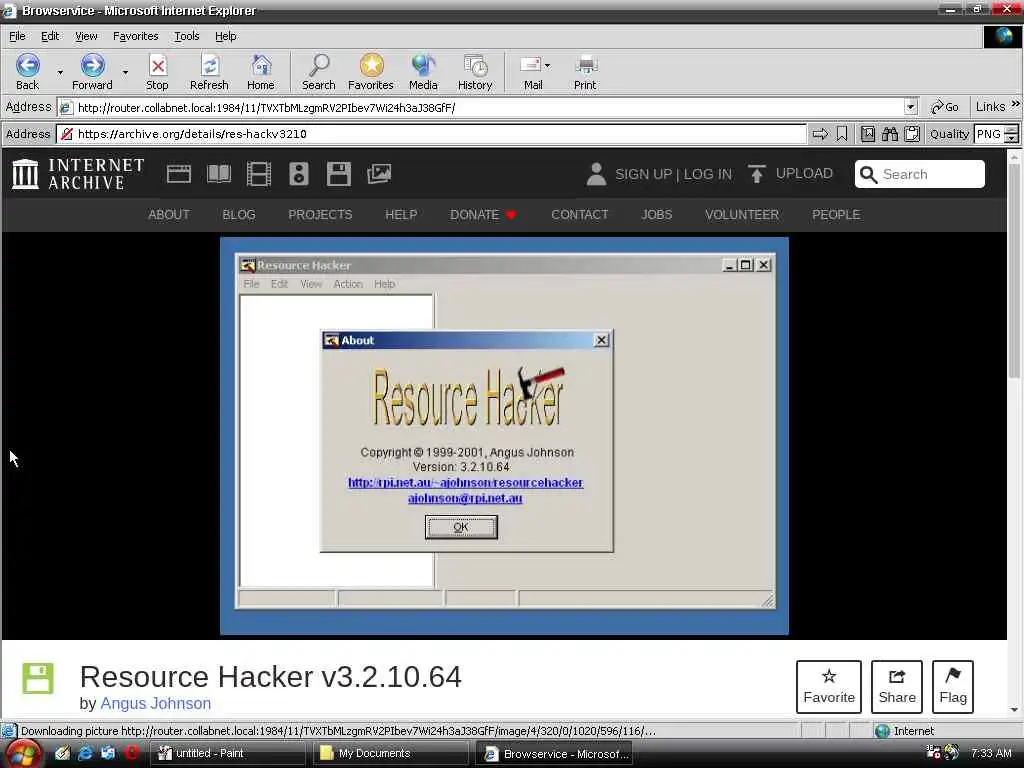Open the File menu
The width and height of the screenshot is (1024, 768).
pyautogui.click(x=17, y=37)
